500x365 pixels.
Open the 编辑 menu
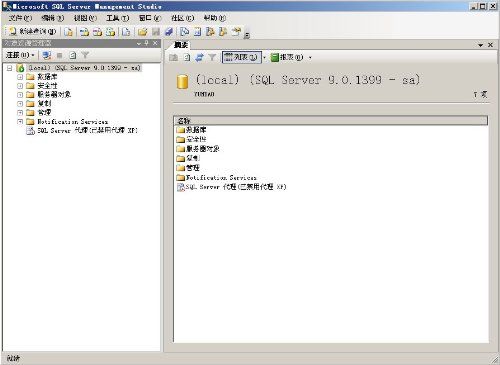click(53, 18)
